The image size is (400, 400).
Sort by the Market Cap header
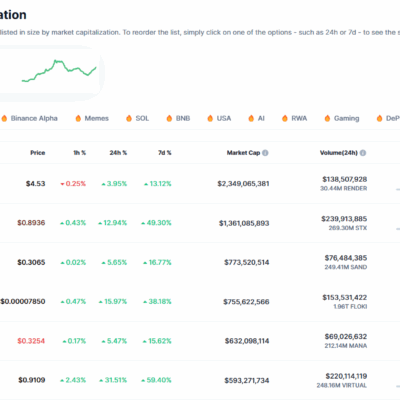[243, 153]
